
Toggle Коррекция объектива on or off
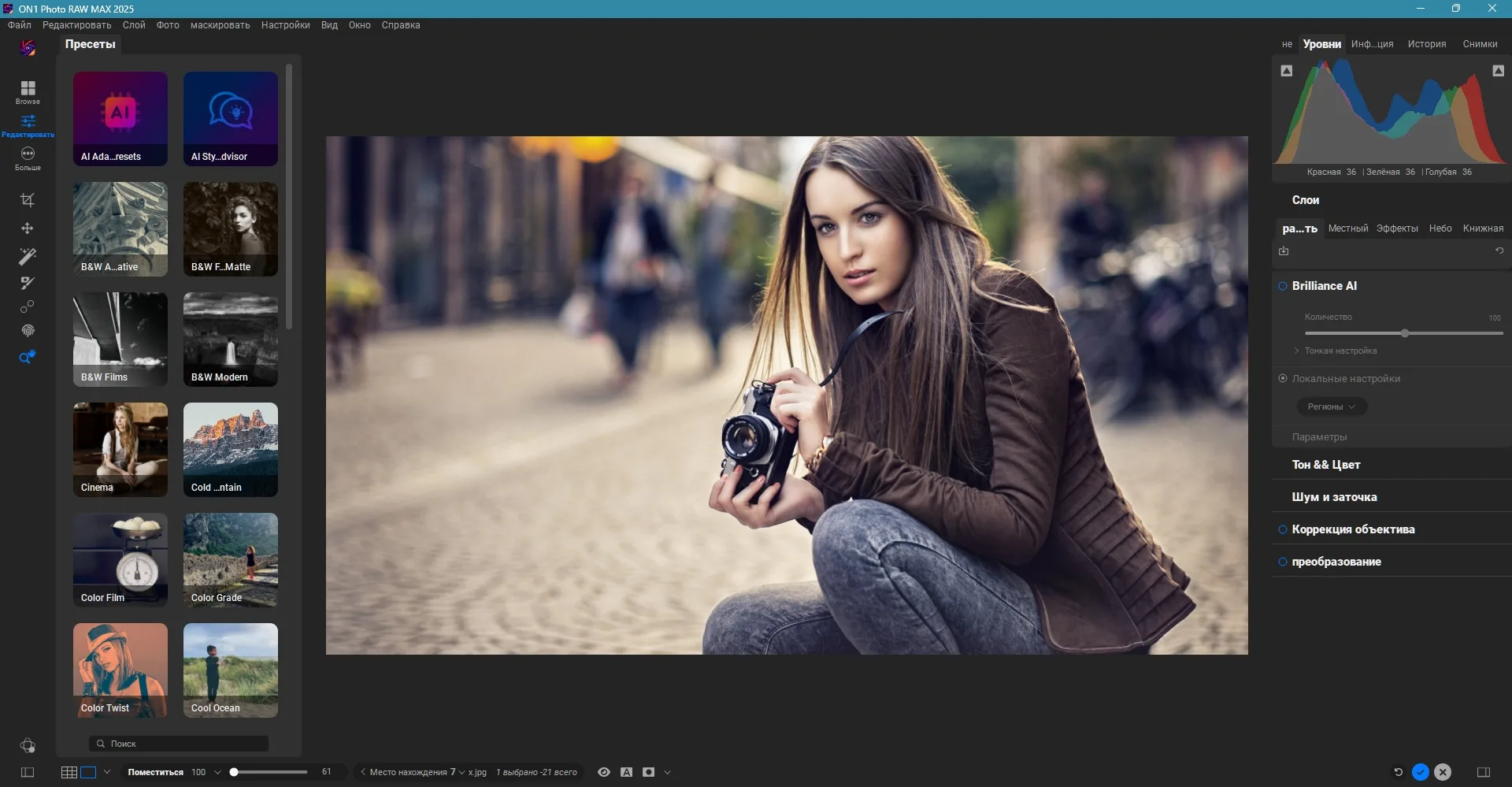[1283, 529]
